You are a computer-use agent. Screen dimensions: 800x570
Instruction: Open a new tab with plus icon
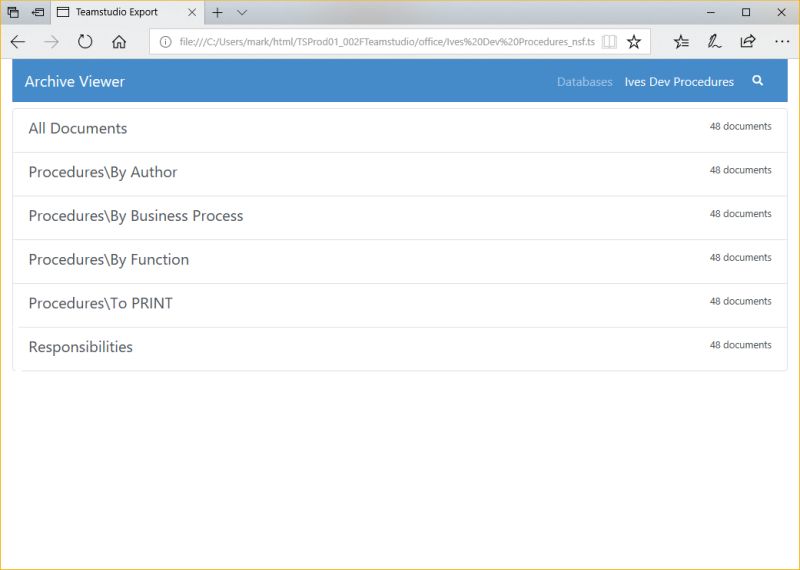[x=217, y=13]
